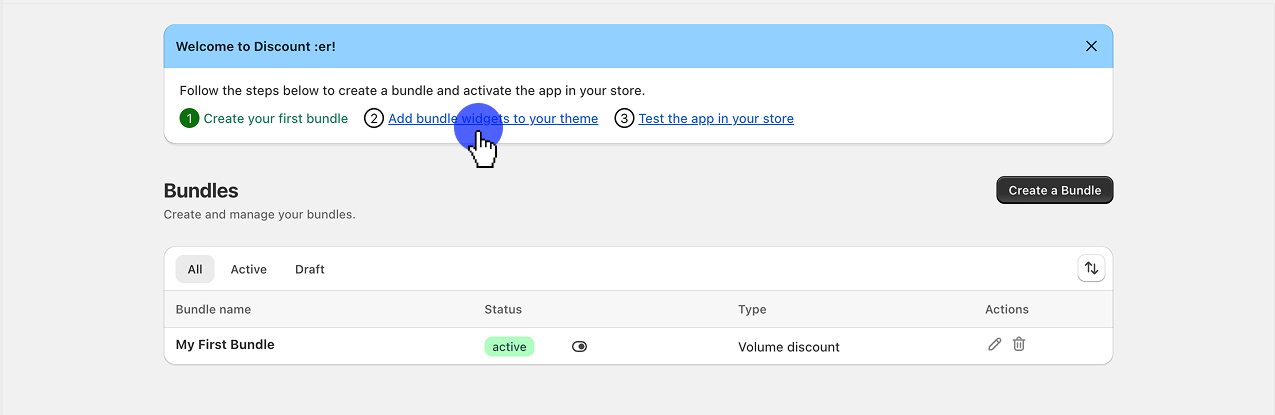Delete My First Bundle using the trash icon
The width and height of the screenshot is (1275, 415).
click(1019, 344)
